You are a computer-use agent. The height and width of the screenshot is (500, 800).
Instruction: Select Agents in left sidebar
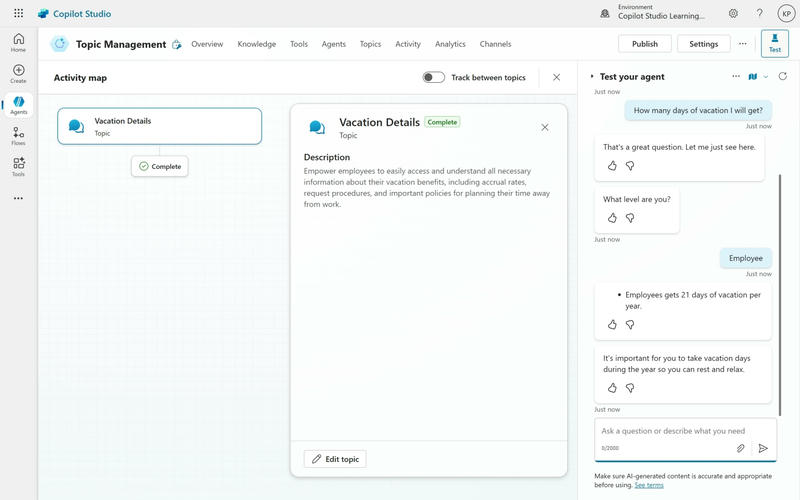[18, 105]
